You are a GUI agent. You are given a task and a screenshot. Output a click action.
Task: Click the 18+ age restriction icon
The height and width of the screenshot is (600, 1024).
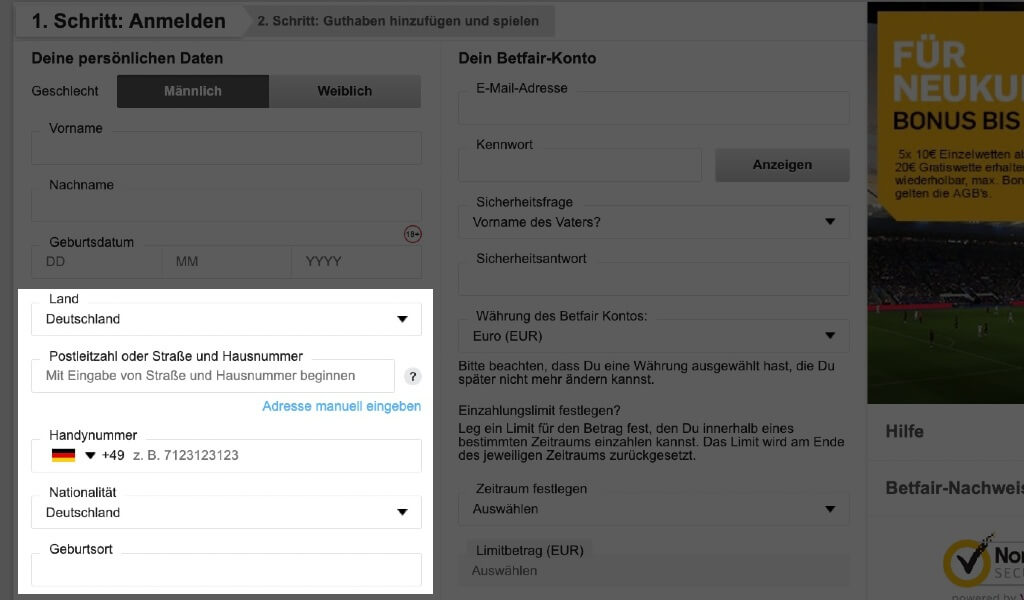[x=413, y=234]
